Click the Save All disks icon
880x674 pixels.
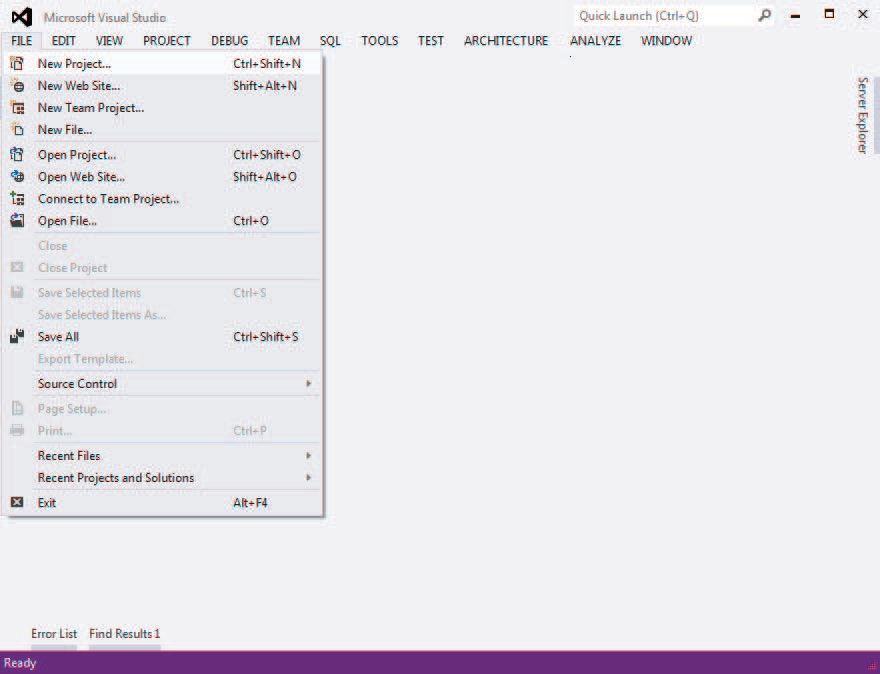point(17,336)
